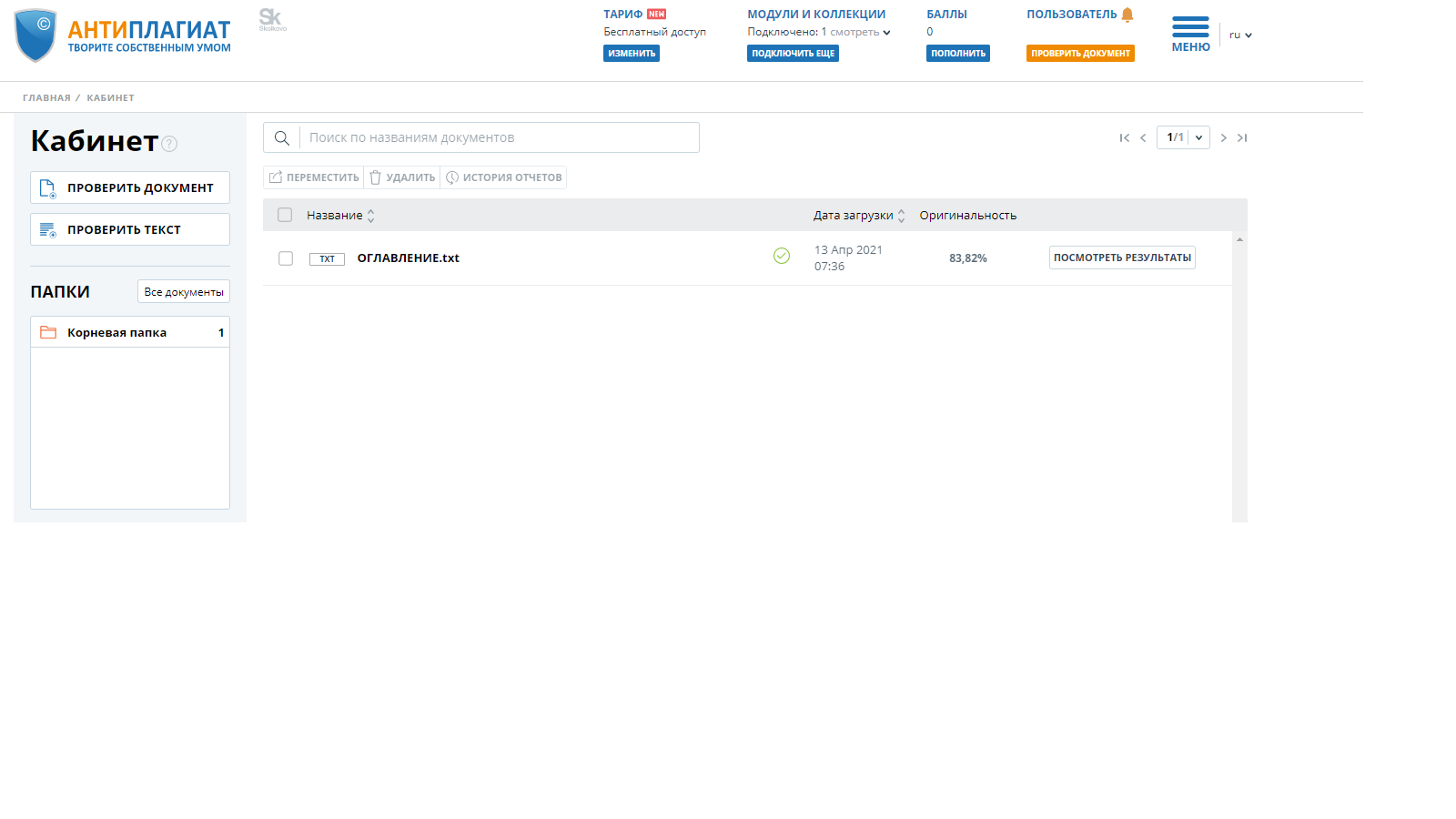Toggle the select-all documents checkbox
This screenshot has width=1456, height=819.
pyautogui.click(x=285, y=216)
